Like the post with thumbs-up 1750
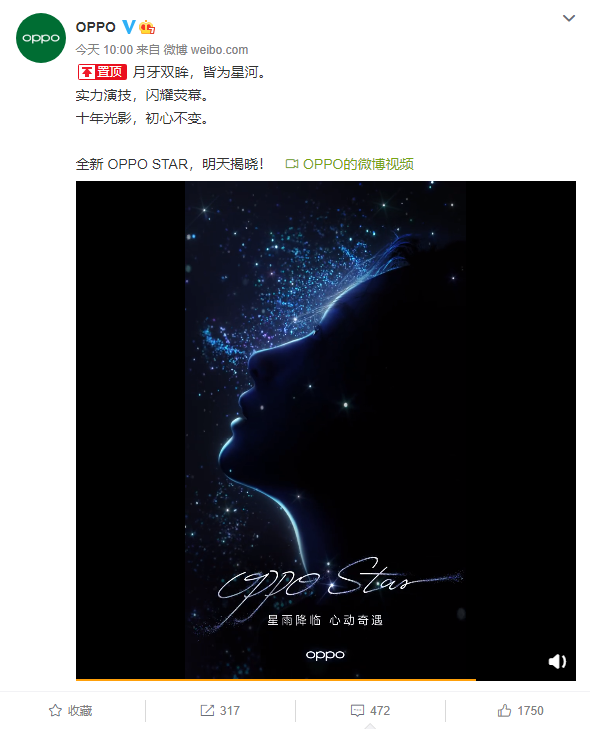This screenshot has width=590, height=729. pos(520,710)
